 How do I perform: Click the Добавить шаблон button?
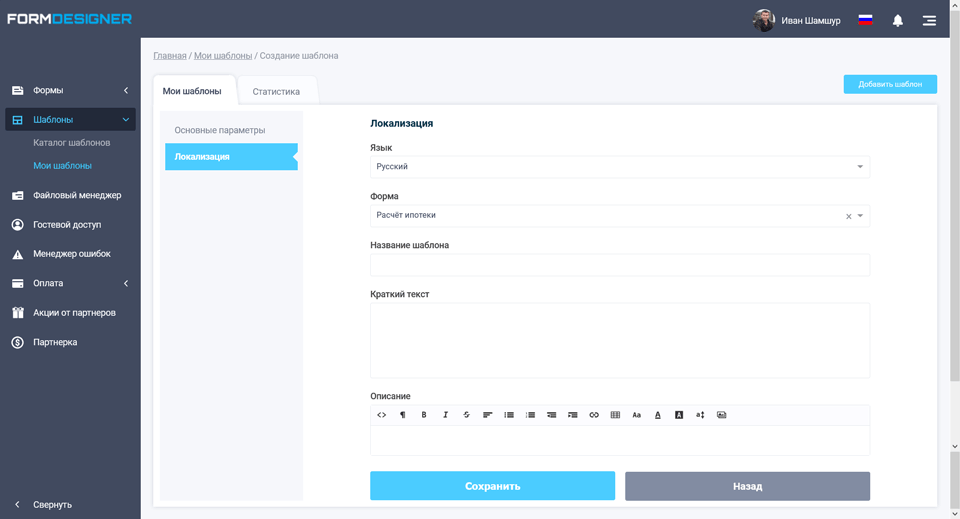click(889, 84)
